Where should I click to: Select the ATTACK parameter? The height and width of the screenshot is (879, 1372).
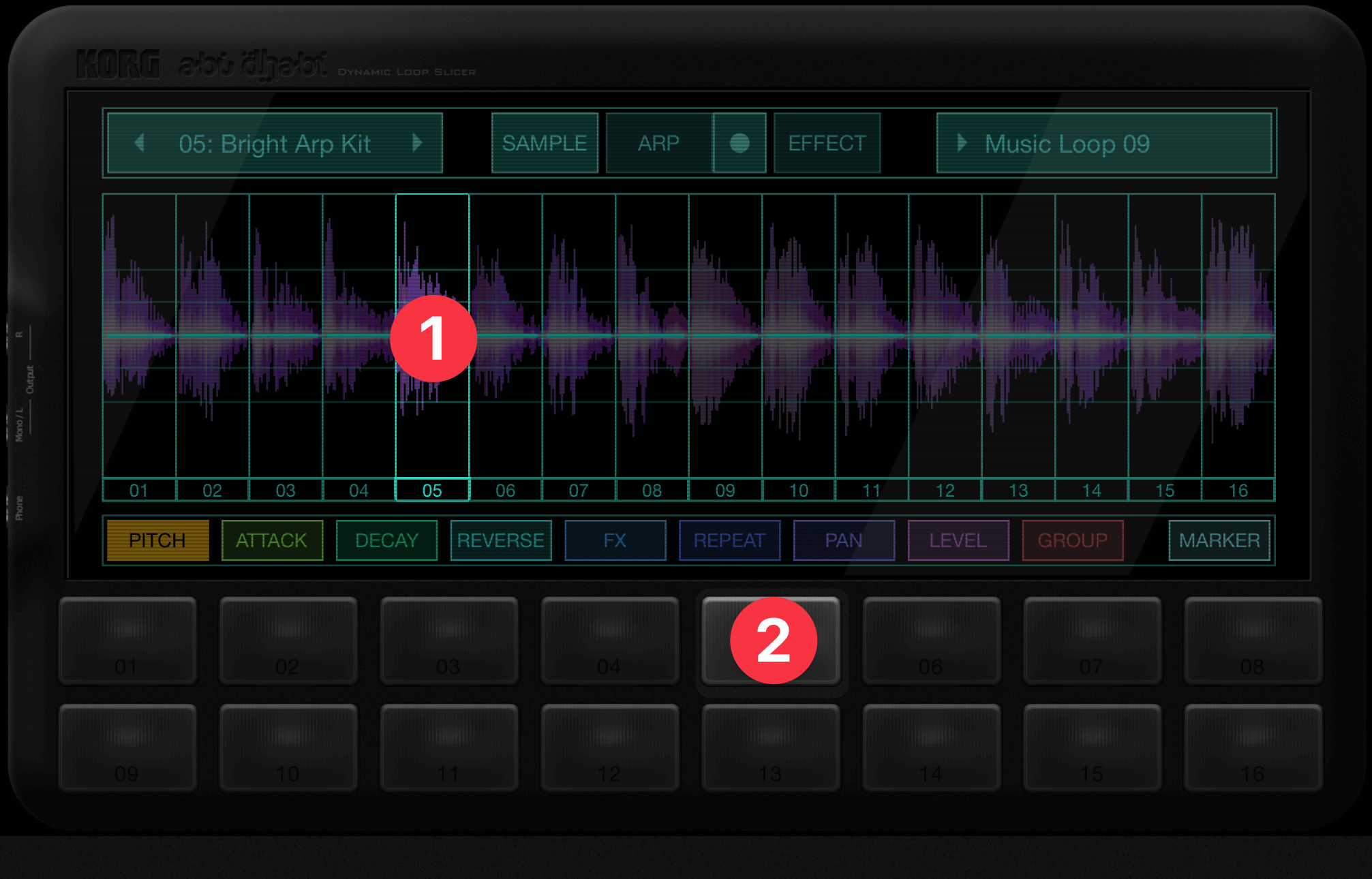[272, 540]
